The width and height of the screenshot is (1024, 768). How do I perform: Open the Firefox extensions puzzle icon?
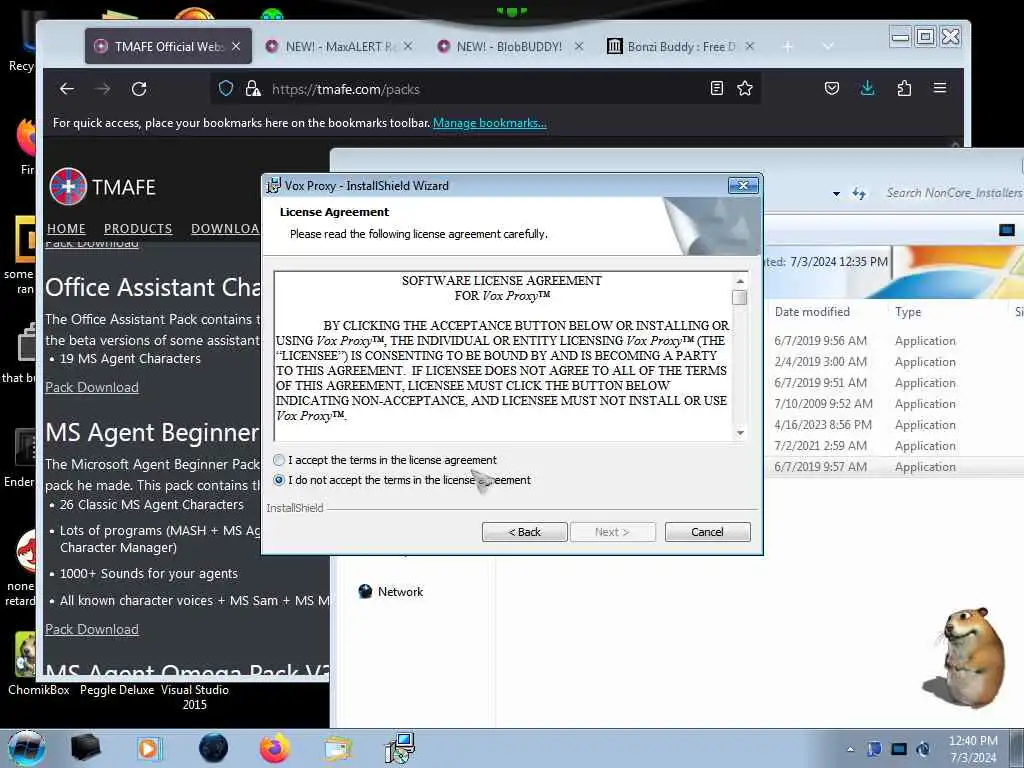[904, 88]
